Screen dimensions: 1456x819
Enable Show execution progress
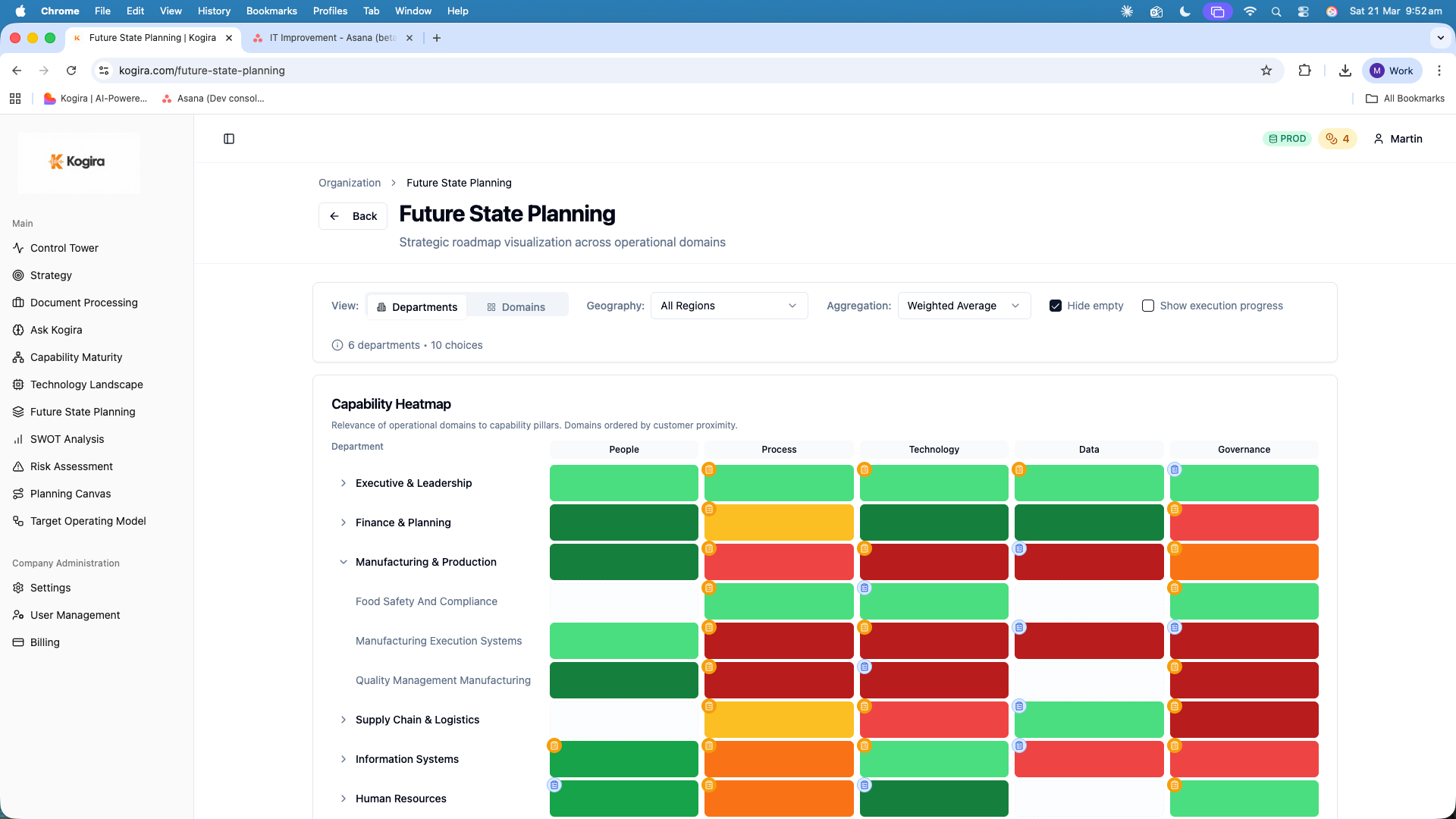(x=1147, y=306)
